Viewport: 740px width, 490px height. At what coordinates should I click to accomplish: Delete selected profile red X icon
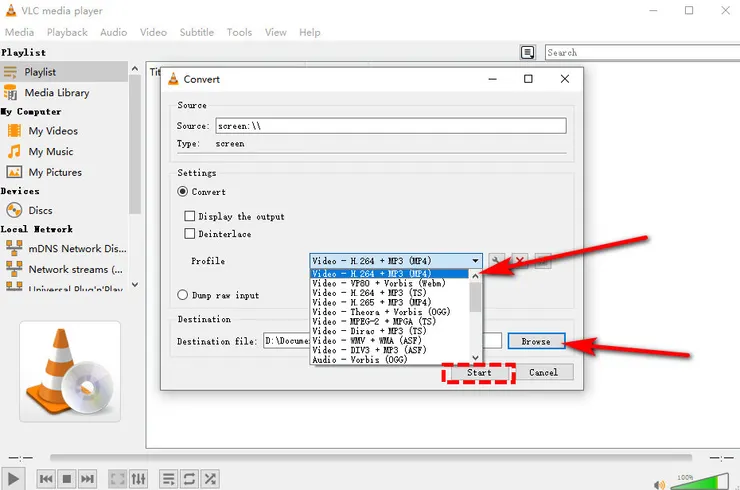pos(520,261)
